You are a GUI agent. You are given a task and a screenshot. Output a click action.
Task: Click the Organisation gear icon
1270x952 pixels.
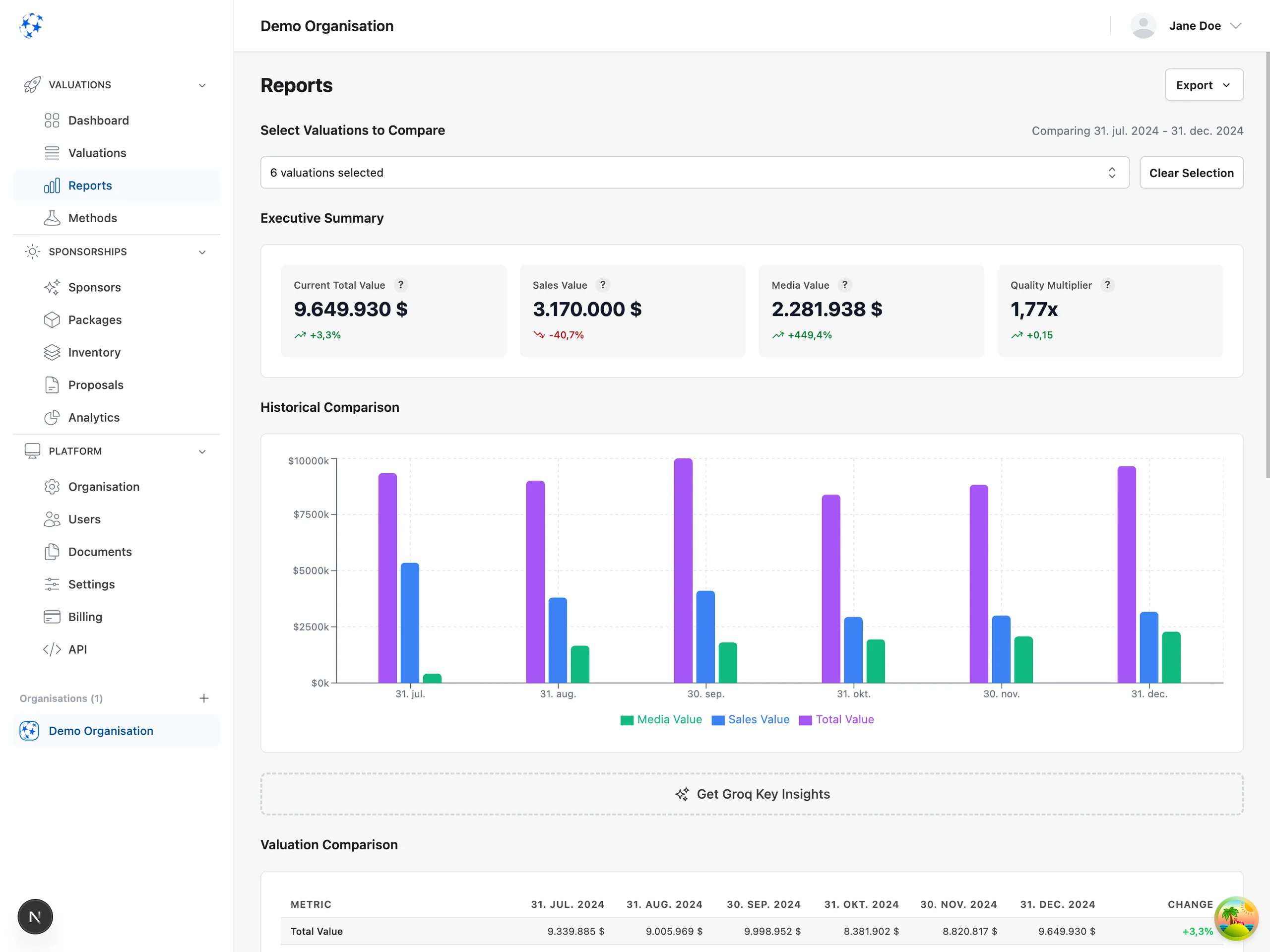52,487
